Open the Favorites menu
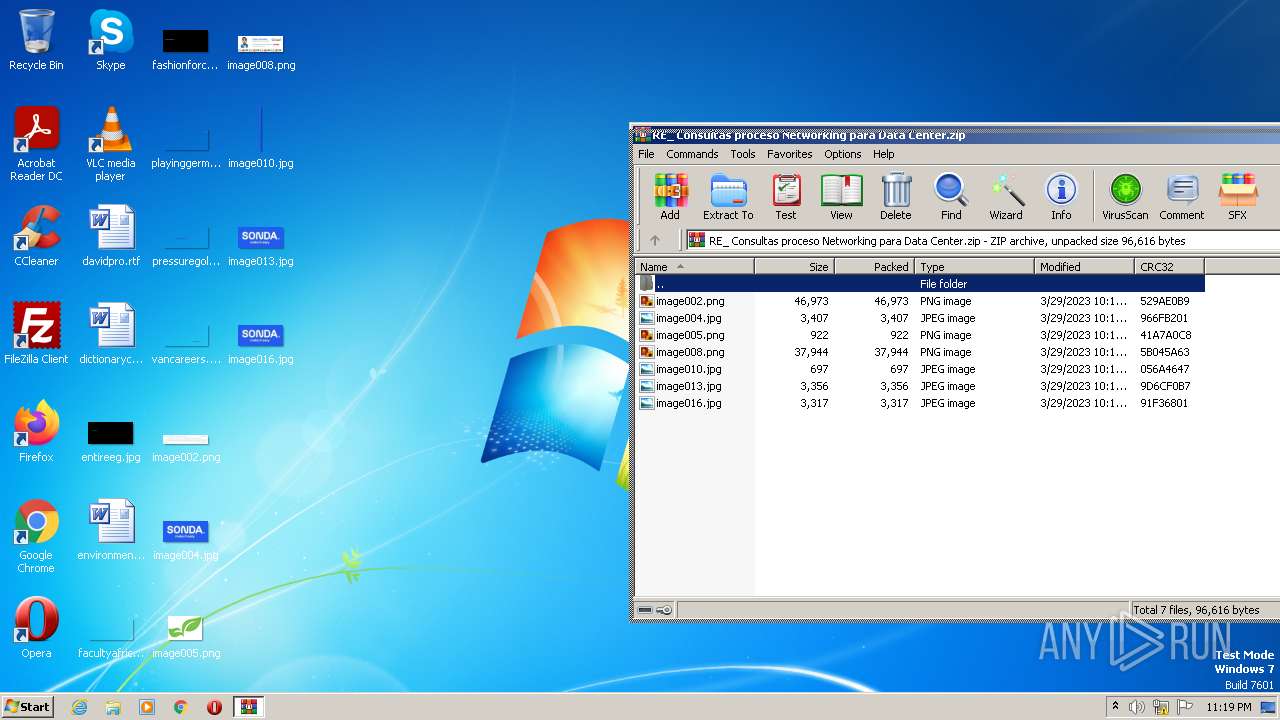Screen dimensions: 1280x720 click(x=790, y=154)
